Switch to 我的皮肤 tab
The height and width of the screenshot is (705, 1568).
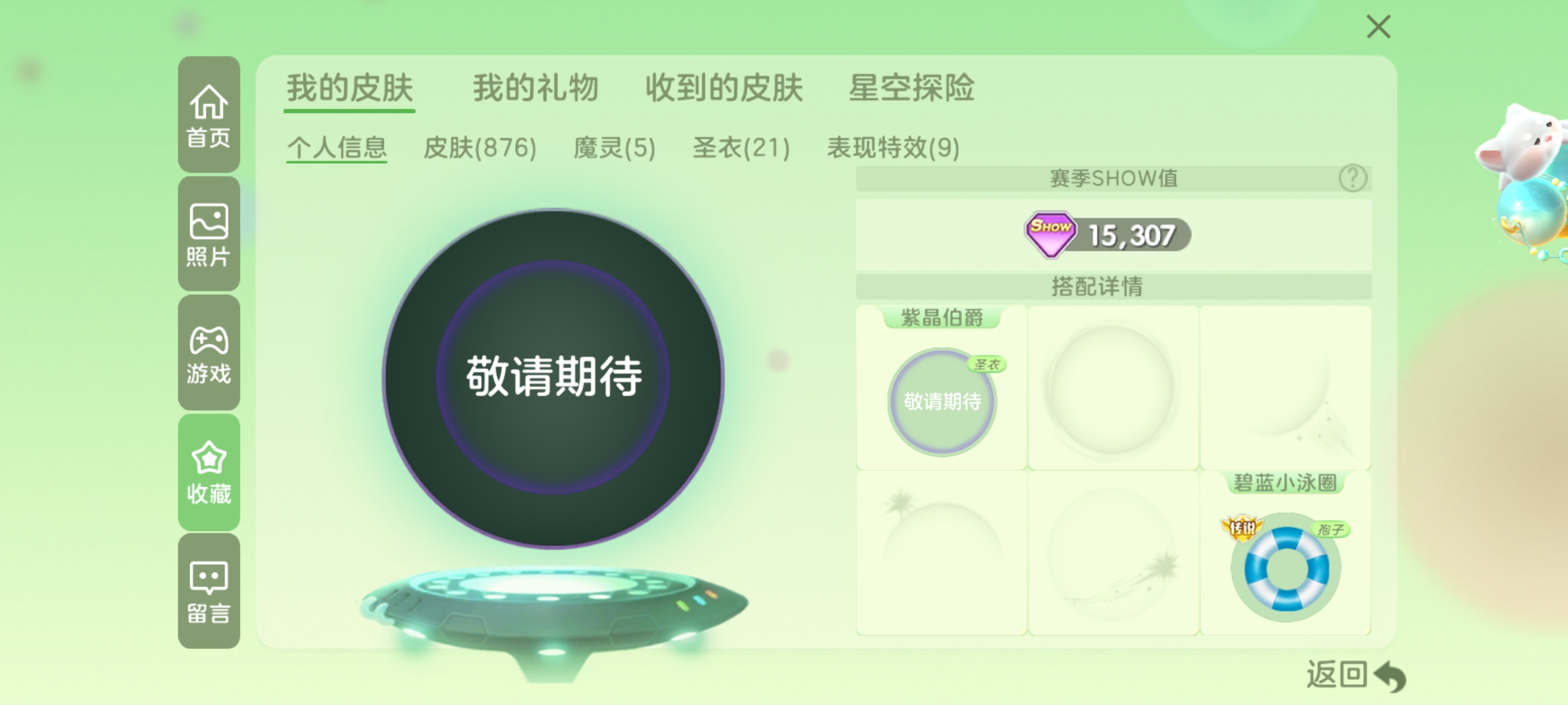point(349,88)
